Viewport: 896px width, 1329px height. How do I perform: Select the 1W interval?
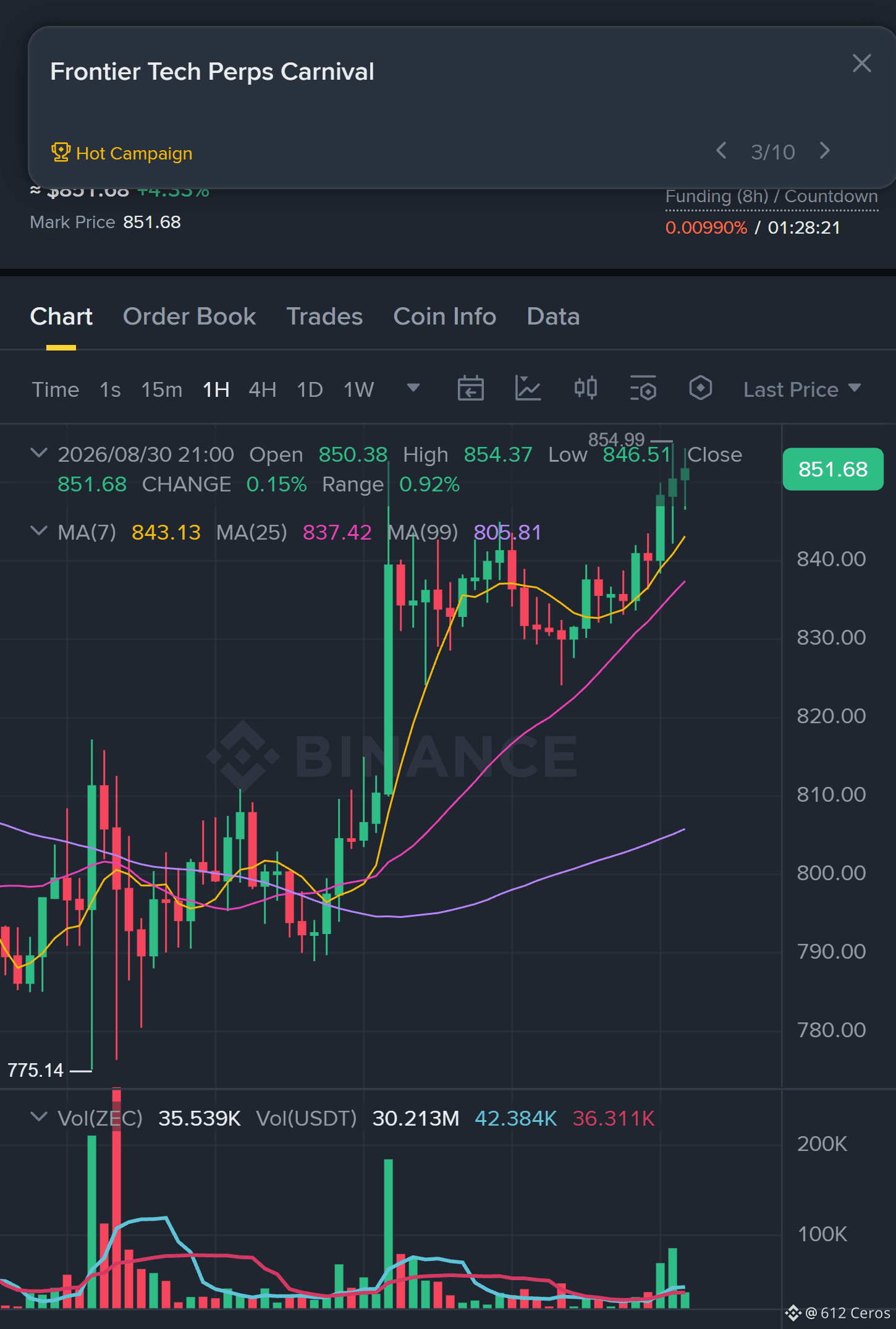point(359,390)
